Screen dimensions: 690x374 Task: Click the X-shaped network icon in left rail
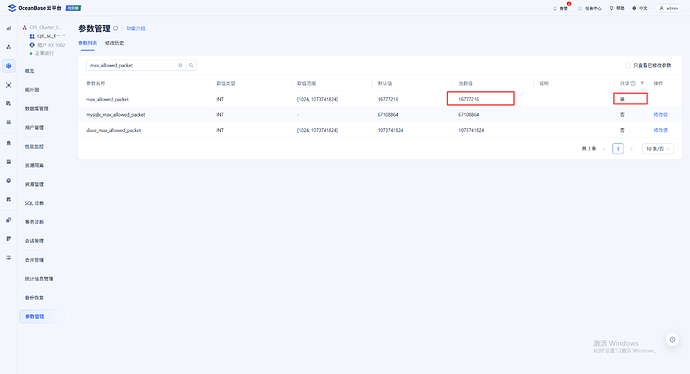pos(8,85)
